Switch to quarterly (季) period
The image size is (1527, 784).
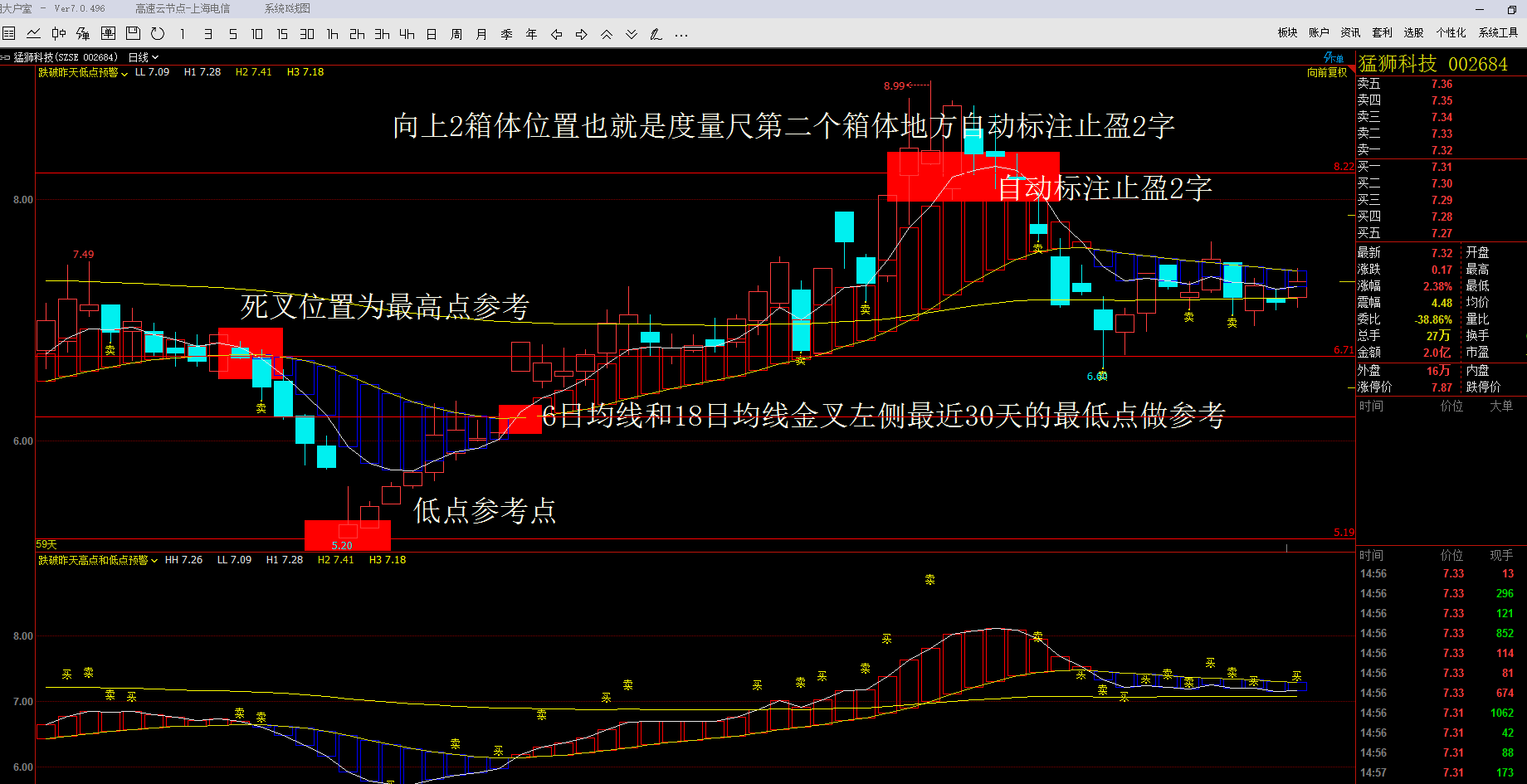506,34
